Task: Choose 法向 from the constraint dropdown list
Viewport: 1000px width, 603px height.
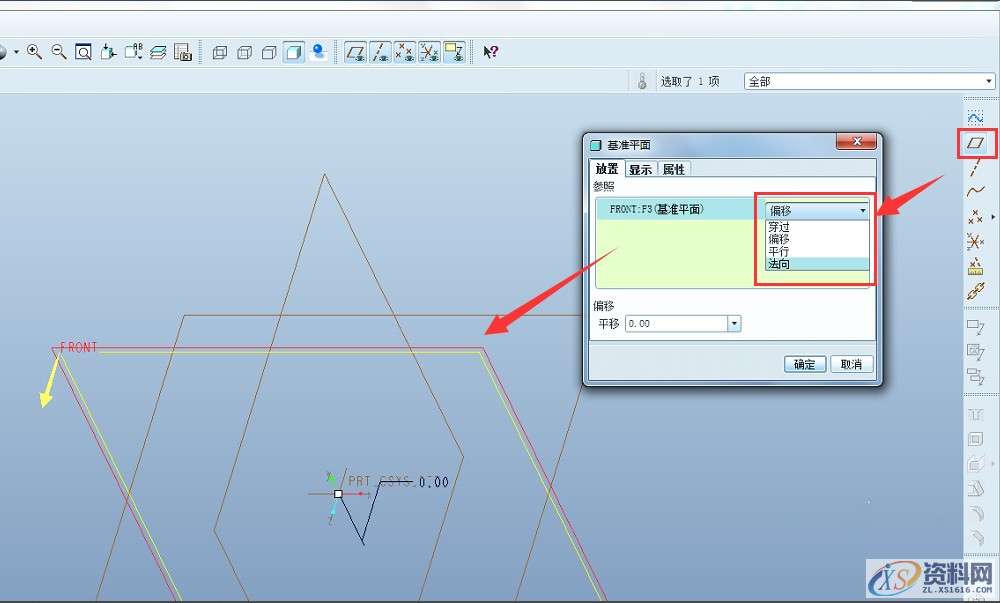Action: pyautogui.click(x=780, y=264)
